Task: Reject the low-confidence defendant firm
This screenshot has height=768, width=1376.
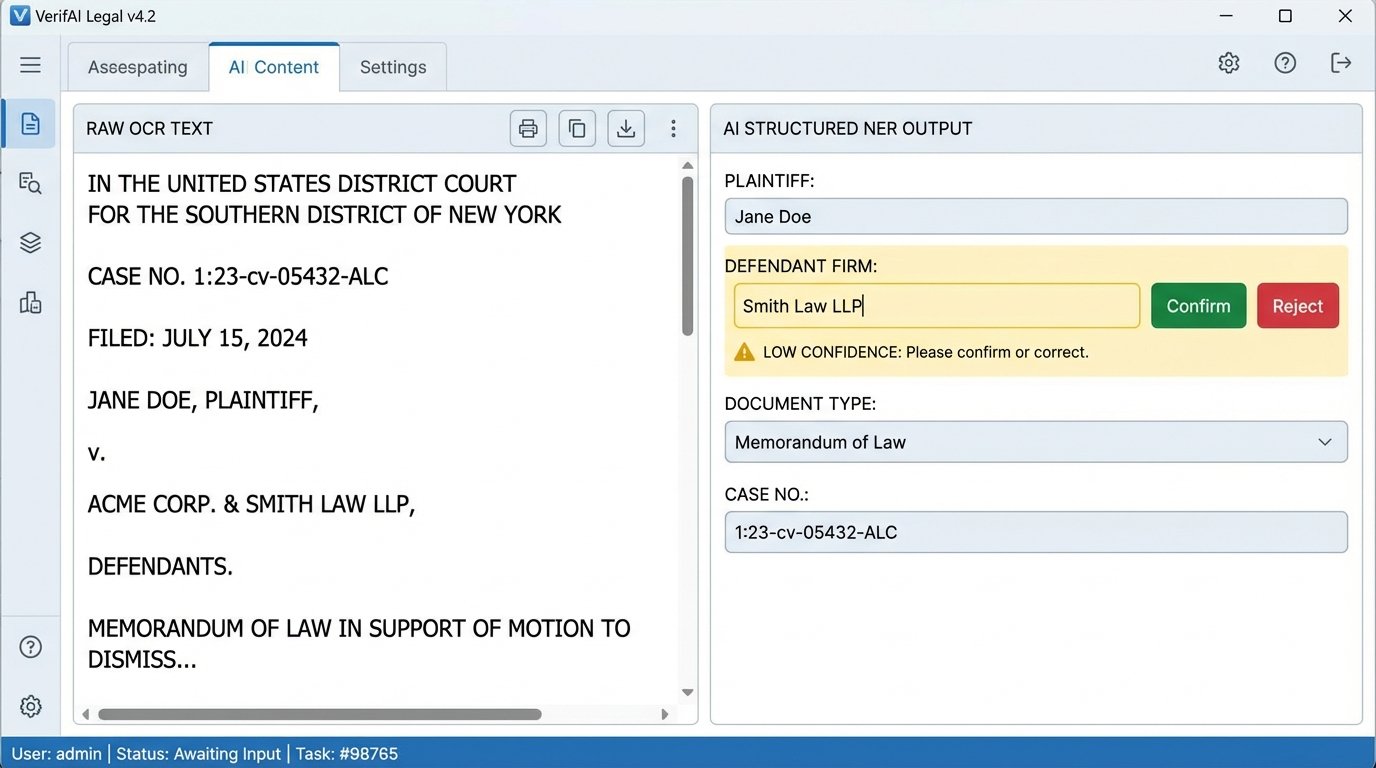Action: (x=1297, y=306)
